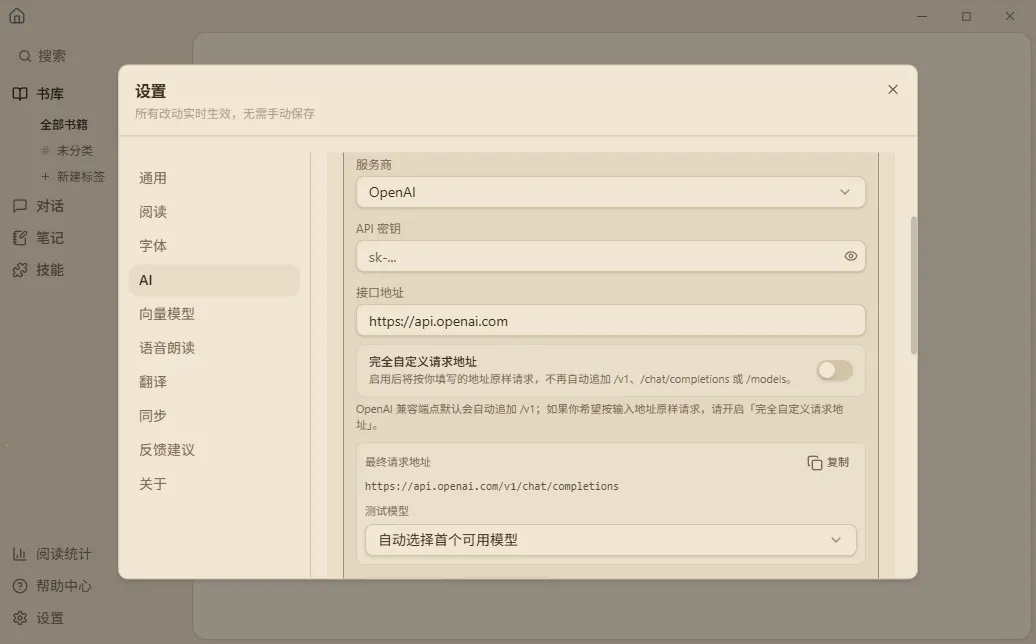
Task: Click the 搜索 search label
Action: point(52,56)
